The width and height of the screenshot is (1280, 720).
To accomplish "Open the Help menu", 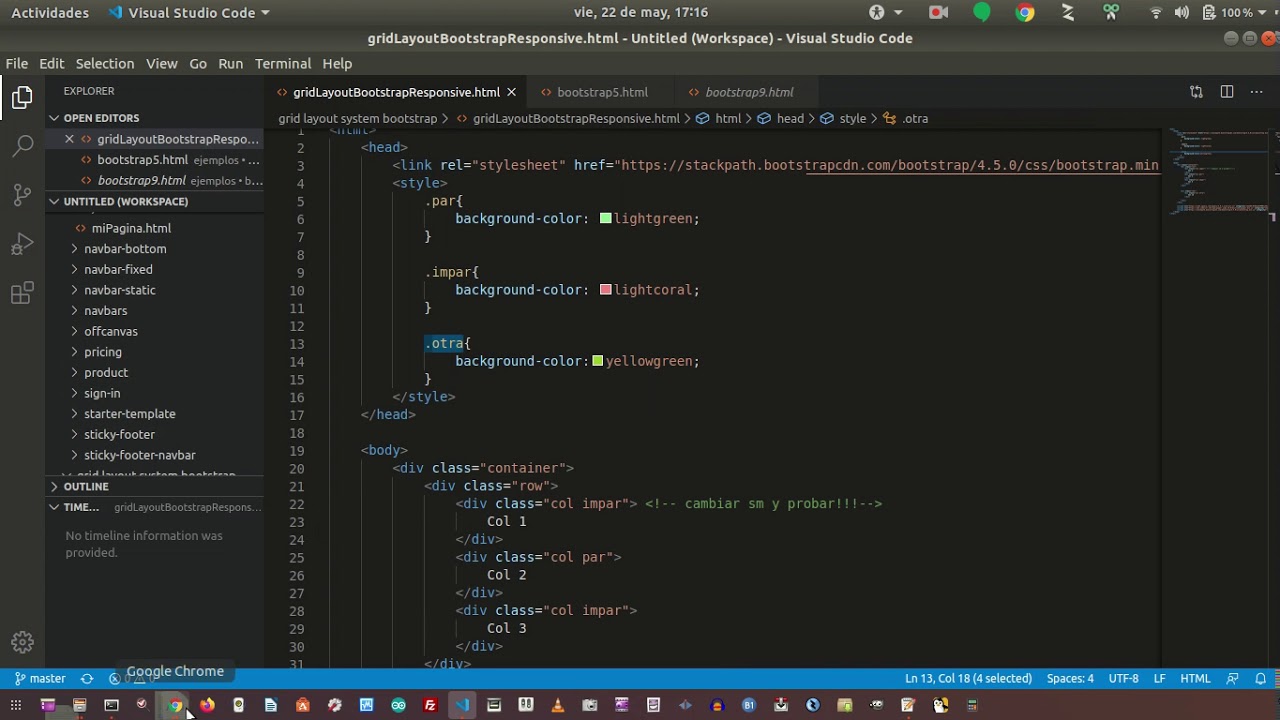I will pyautogui.click(x=337, y=63).
